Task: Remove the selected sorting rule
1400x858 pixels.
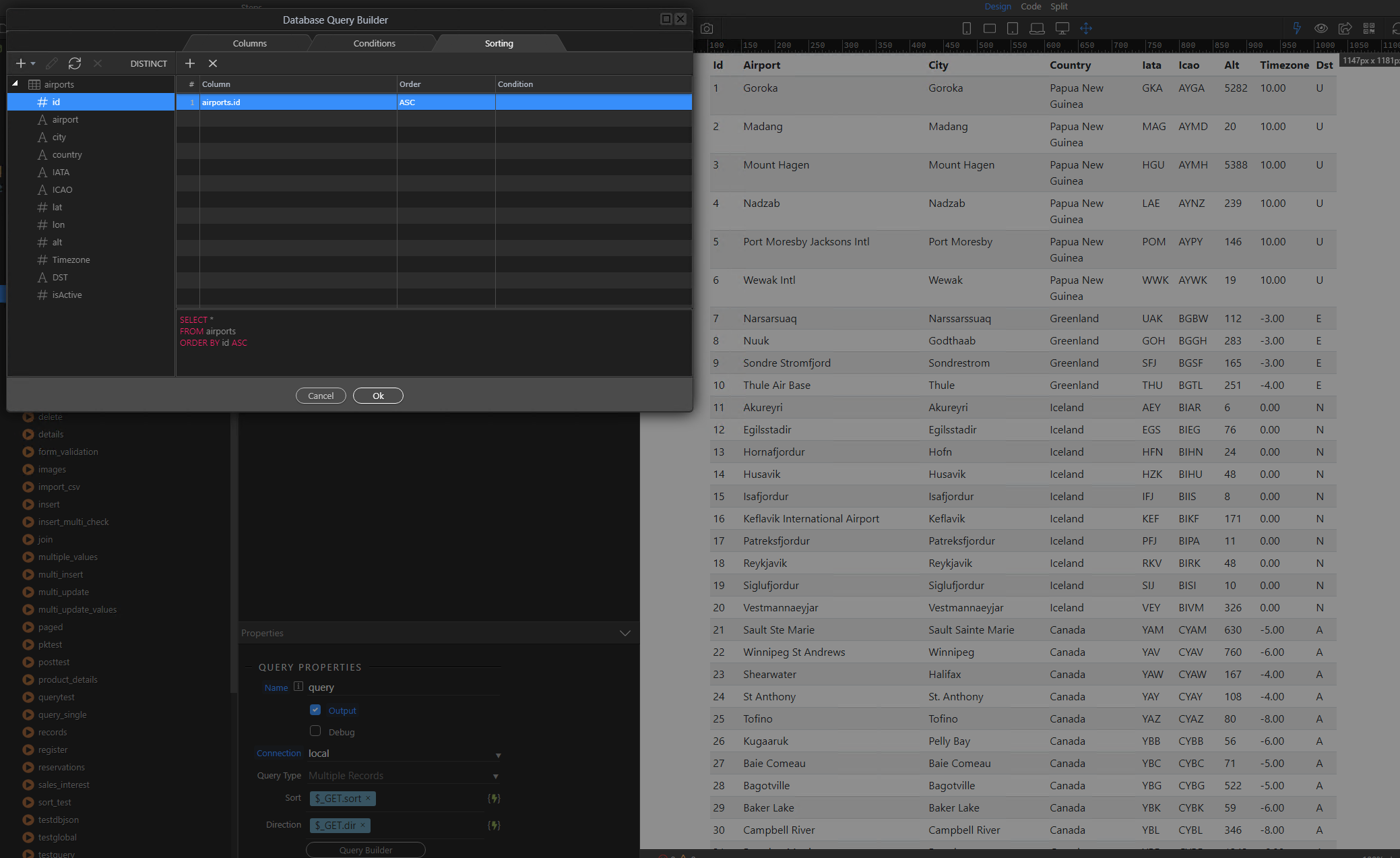Action: 213,63
